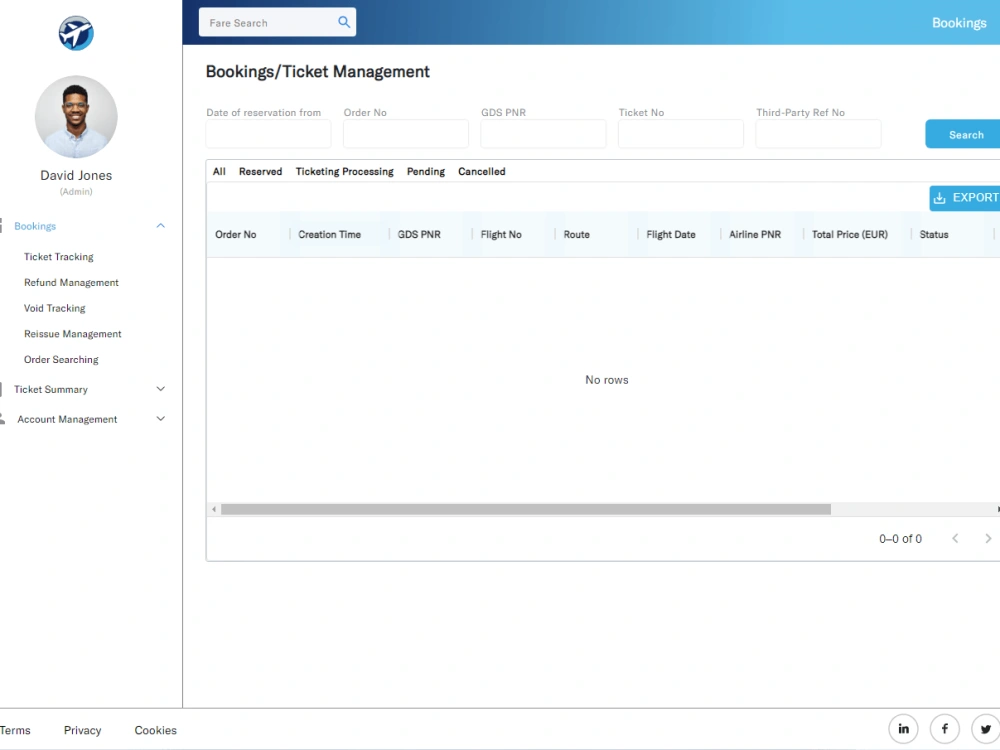
Task: Expand the Ticket Summary section
Action: point(161,389)
